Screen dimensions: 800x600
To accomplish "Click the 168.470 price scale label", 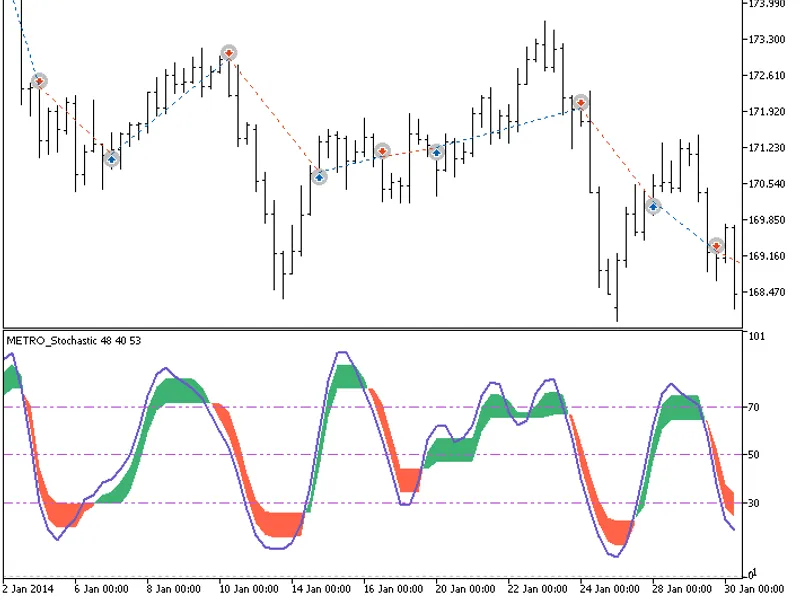I will [x=766, y=292].
